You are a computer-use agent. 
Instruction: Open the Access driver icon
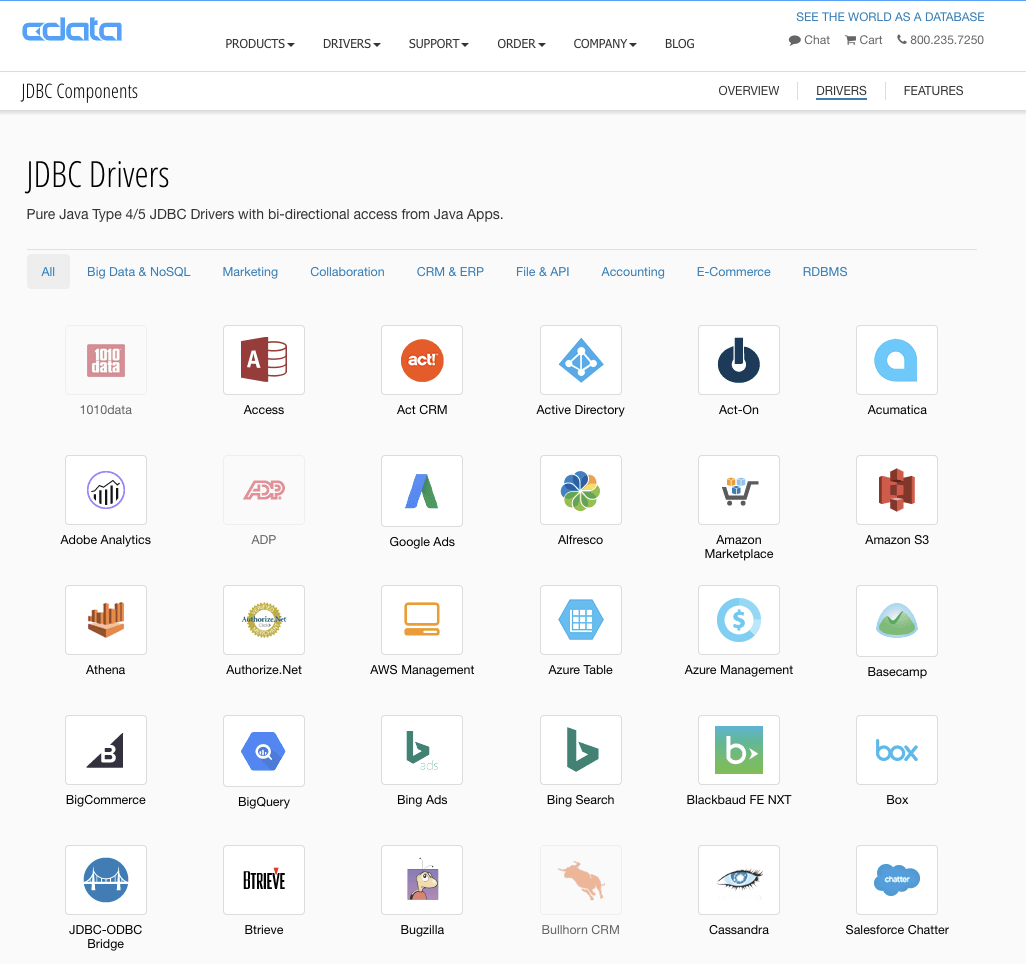[x=264, y=360]
